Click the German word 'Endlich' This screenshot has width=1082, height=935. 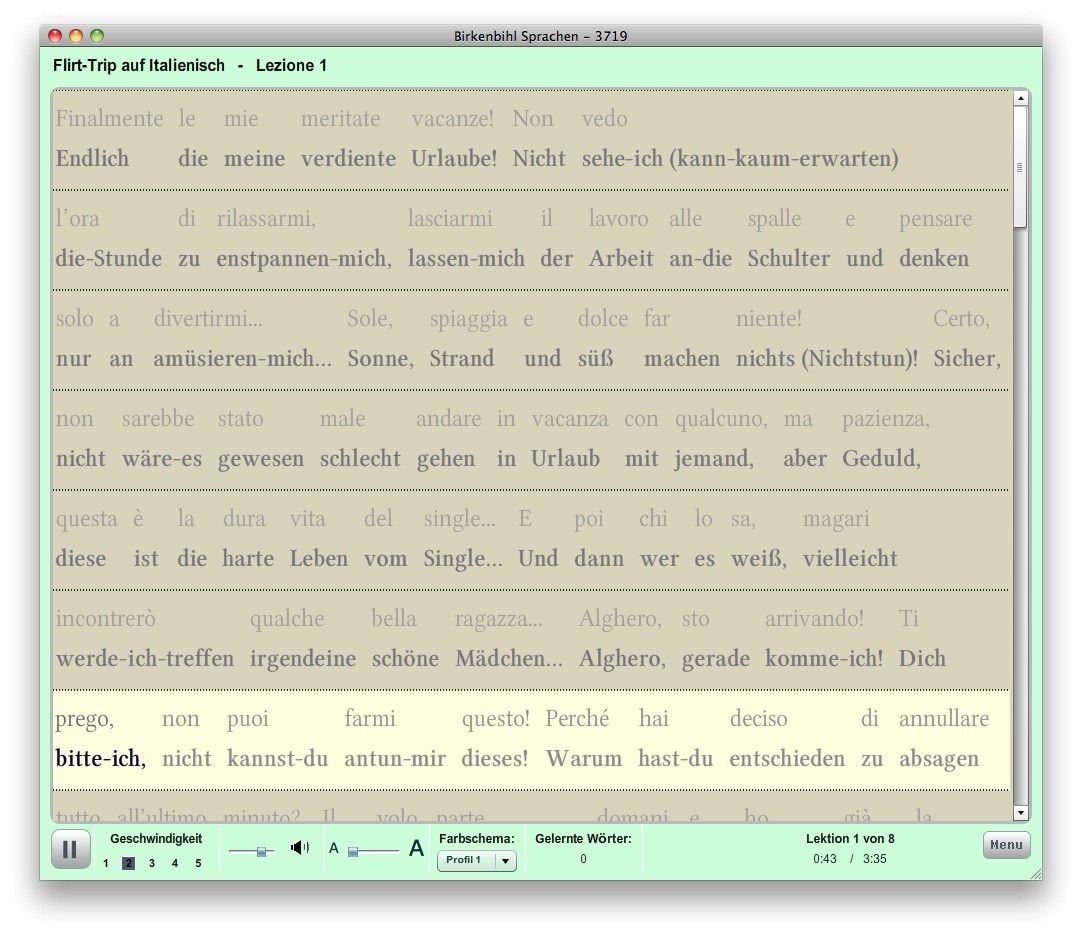coord(92,159)
